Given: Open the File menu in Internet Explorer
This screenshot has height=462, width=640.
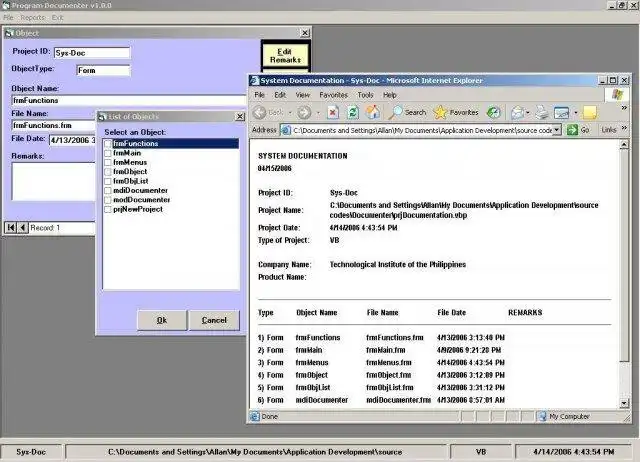Looking at the screenshot, I should tap(260, 95).
